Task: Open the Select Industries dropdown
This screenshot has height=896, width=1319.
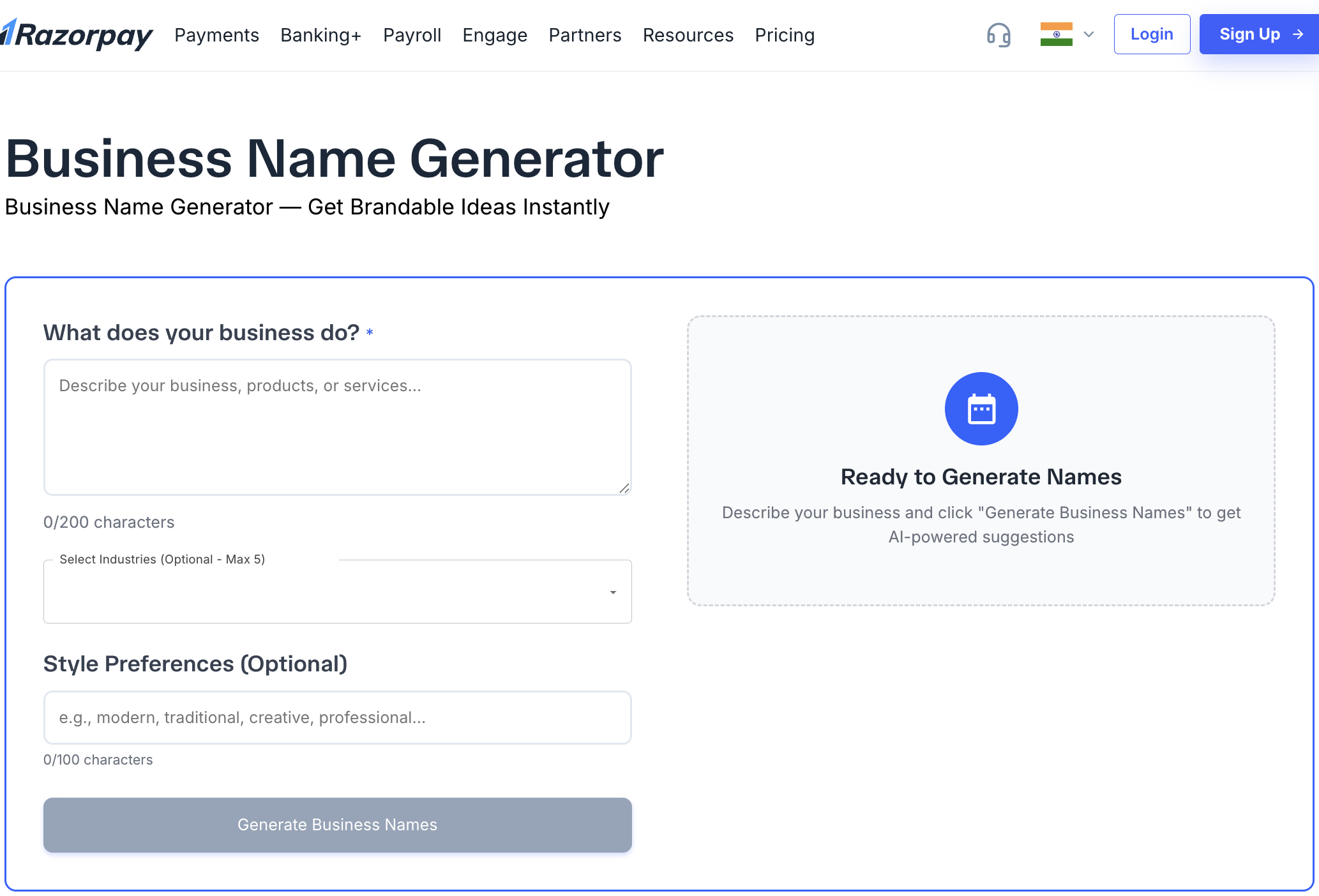Action: [x=326, y=592]
